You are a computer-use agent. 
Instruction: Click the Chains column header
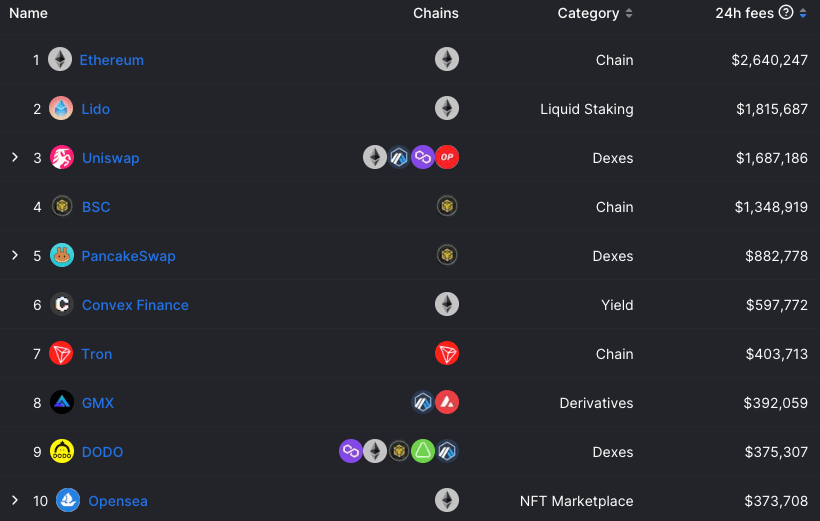pos(436,13)
